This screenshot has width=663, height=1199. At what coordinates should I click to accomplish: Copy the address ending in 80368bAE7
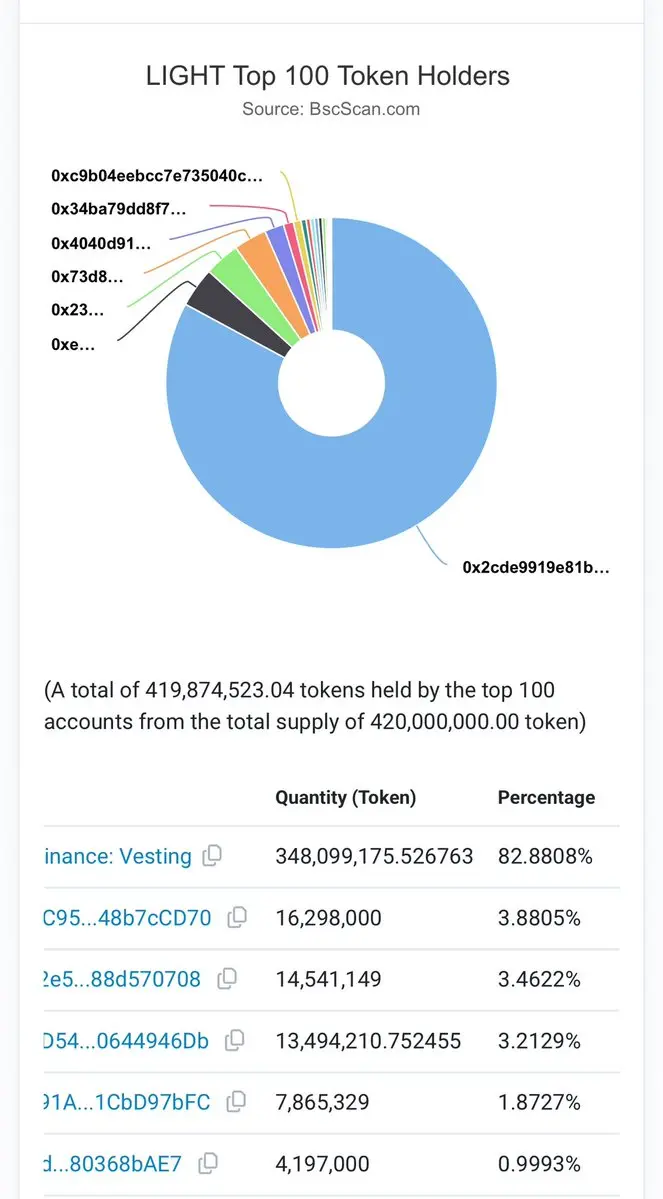(x=208, y=1163)
